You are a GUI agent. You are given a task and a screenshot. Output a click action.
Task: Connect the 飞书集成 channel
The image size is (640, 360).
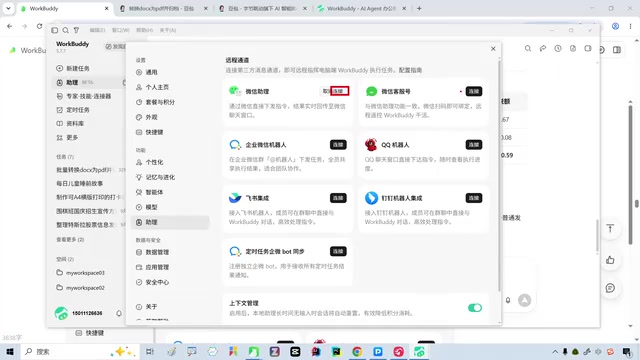pyautogui.click(x=338, y=198)
